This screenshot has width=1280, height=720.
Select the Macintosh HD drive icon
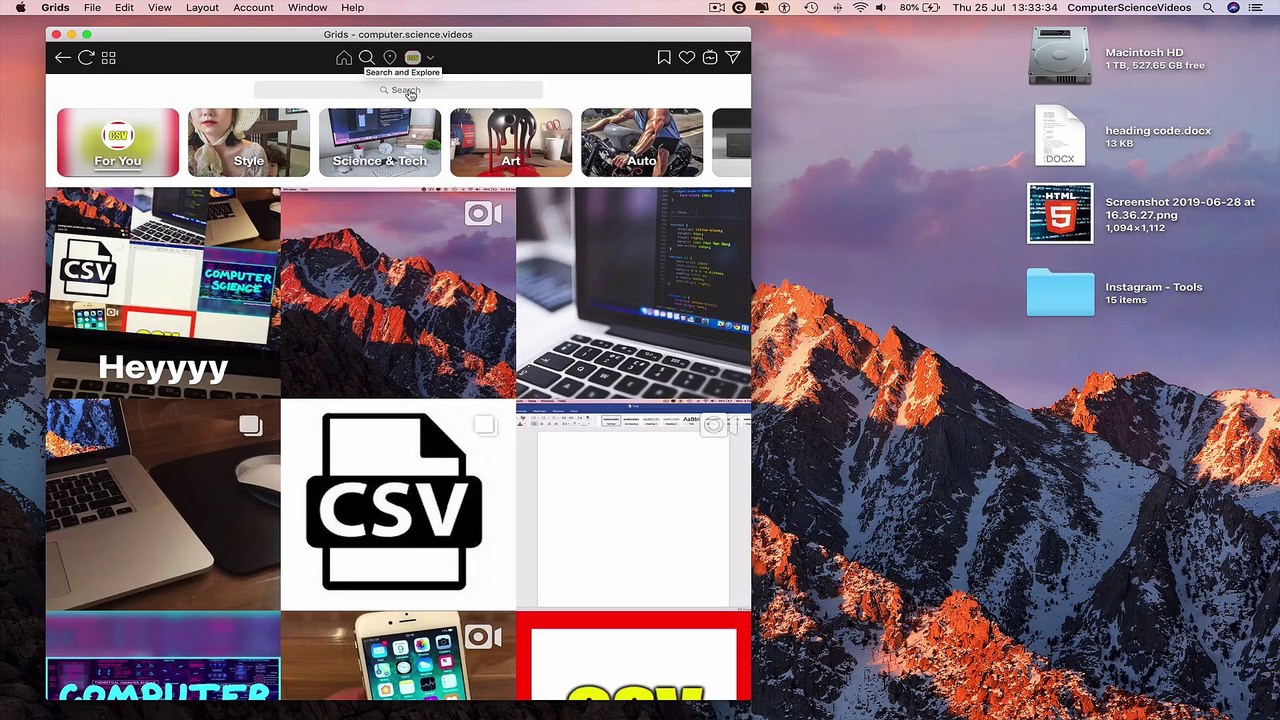tap(1060, 57)
